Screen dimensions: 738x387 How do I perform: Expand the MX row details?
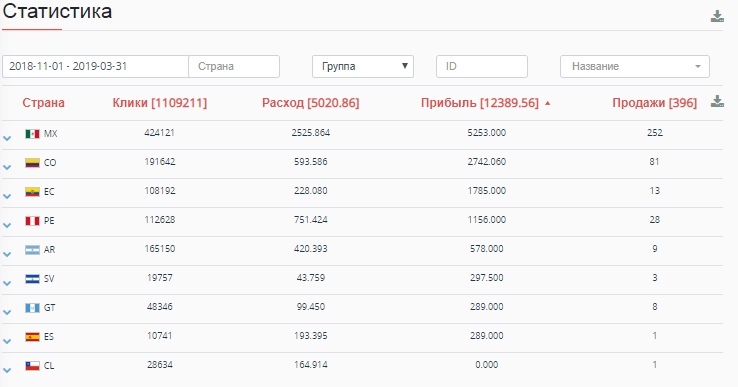pos(7,138)
